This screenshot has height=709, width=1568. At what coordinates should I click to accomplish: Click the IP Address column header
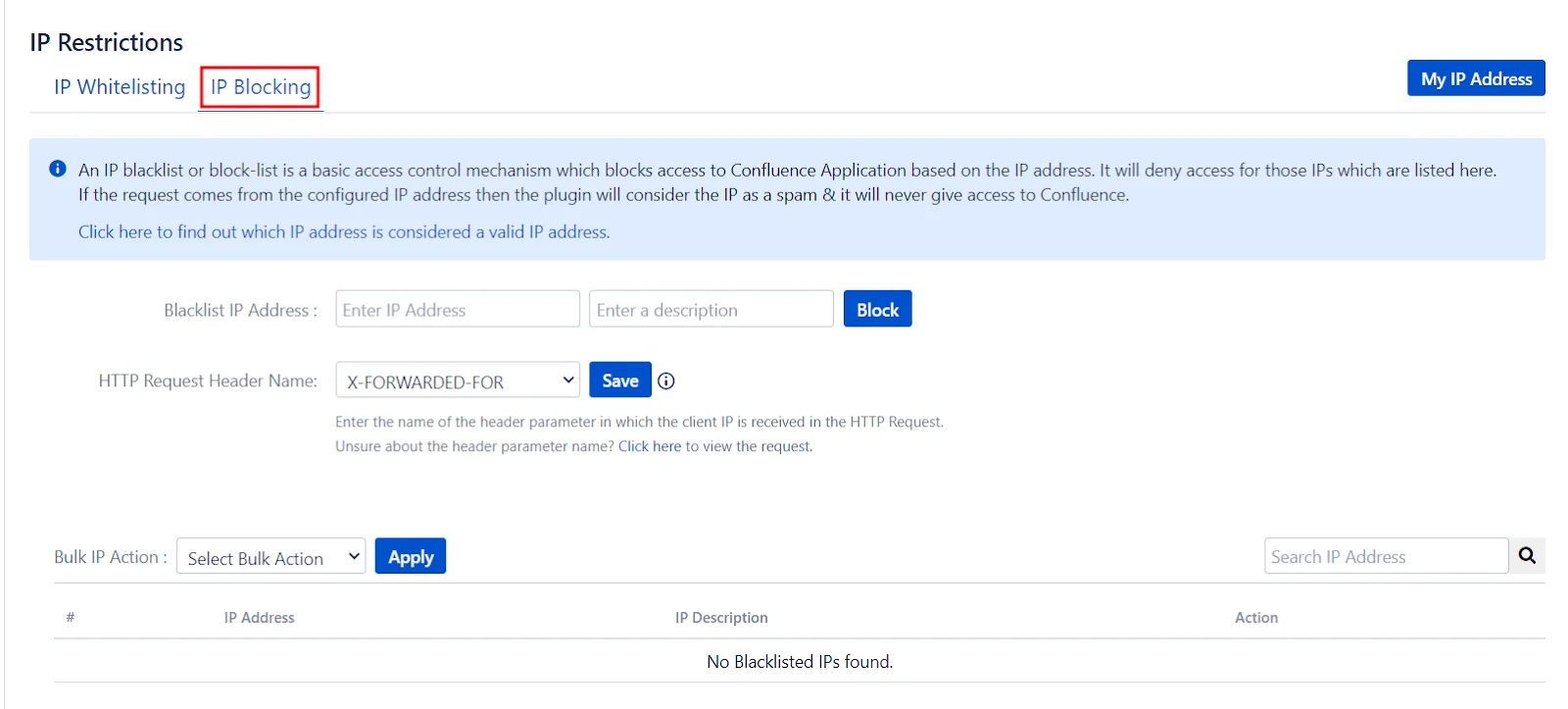point(259,618)
